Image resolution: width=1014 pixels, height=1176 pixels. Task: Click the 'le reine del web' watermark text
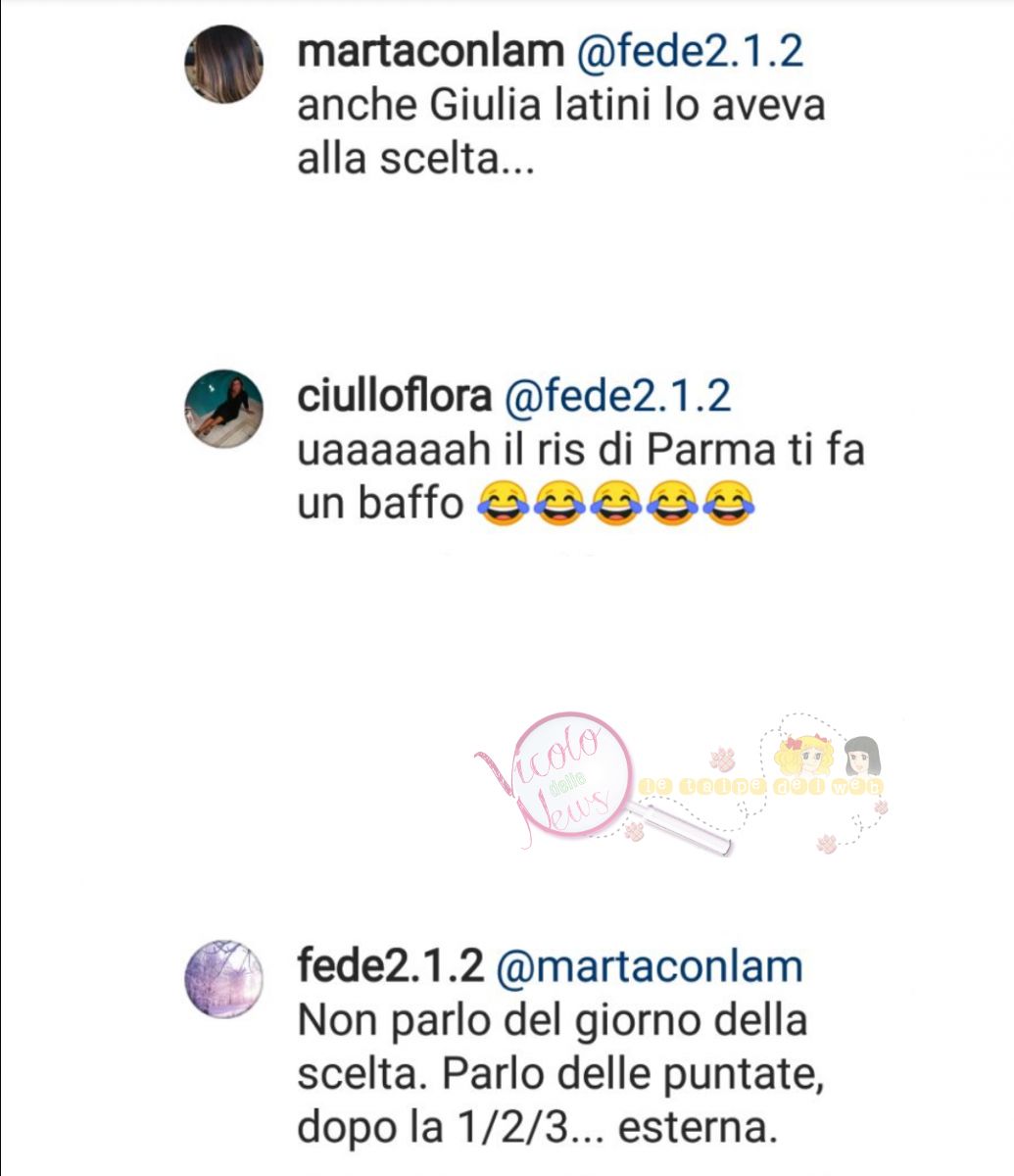(x=760, y=787)
